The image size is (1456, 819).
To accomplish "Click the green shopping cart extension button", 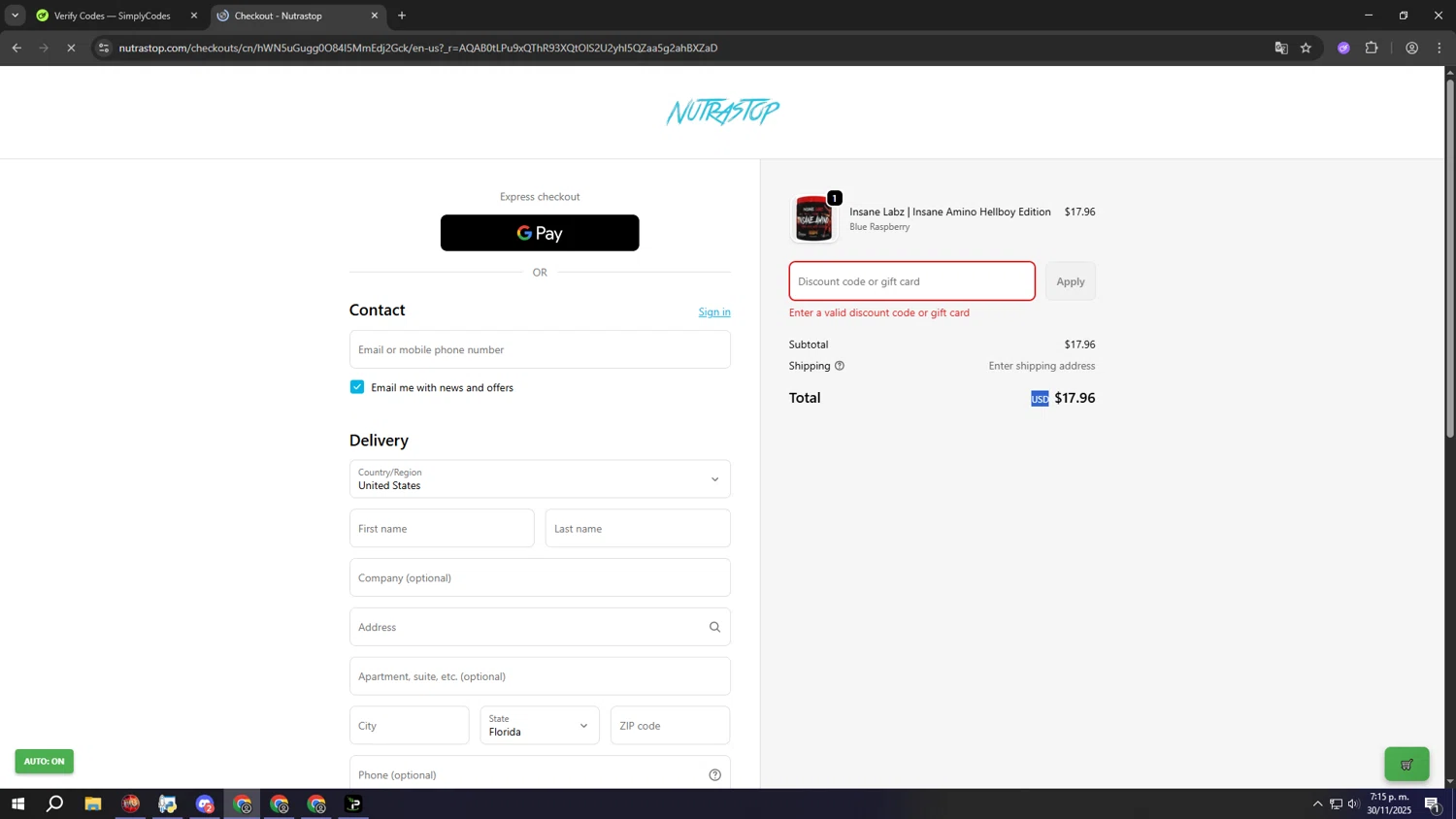I will tap(1406, 765).
